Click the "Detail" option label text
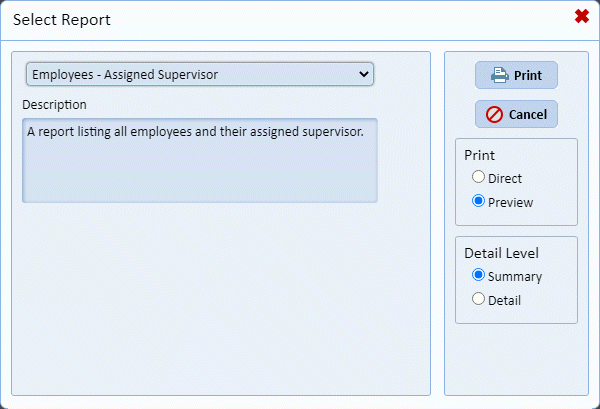The width and height of the screenshot is (600, 409). 505,300
